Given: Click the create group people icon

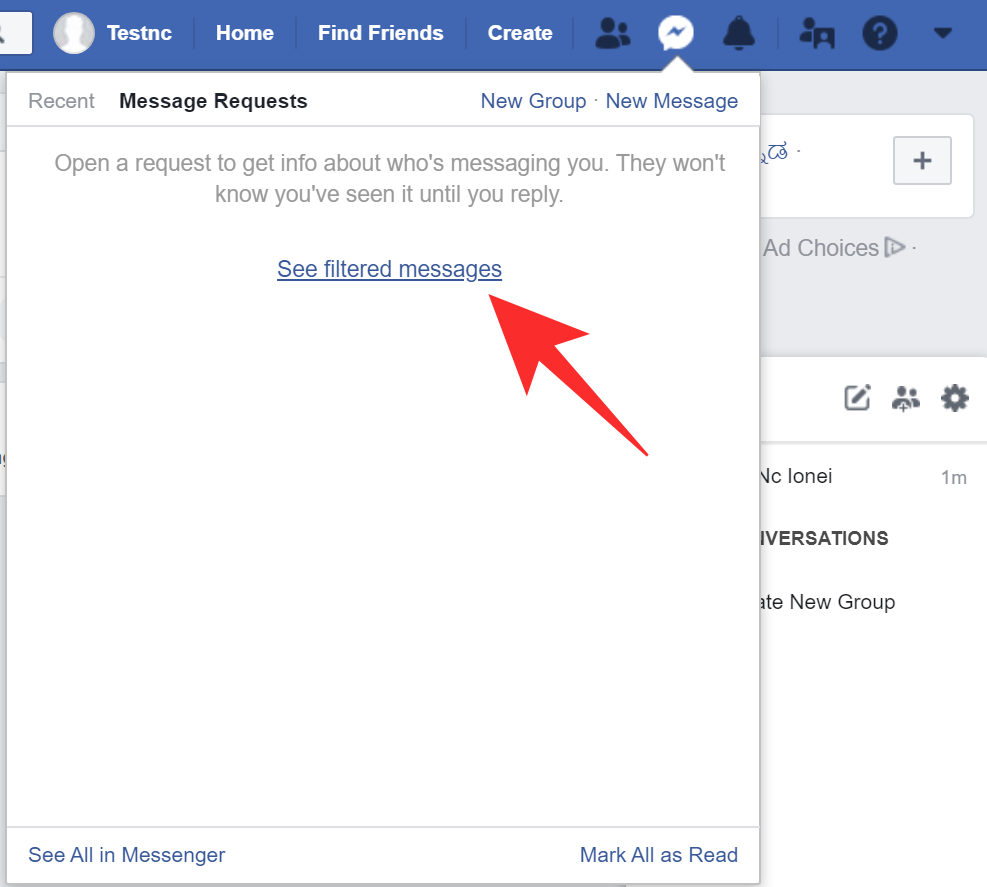Looking at the screenshot, I should 905,398.
